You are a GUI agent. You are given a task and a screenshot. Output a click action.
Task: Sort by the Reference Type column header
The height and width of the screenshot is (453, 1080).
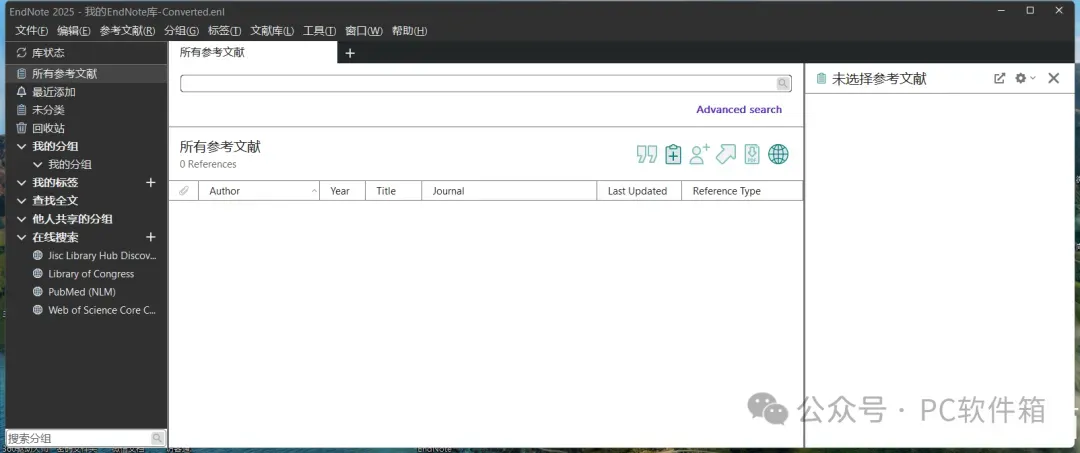tap(742, 191)
